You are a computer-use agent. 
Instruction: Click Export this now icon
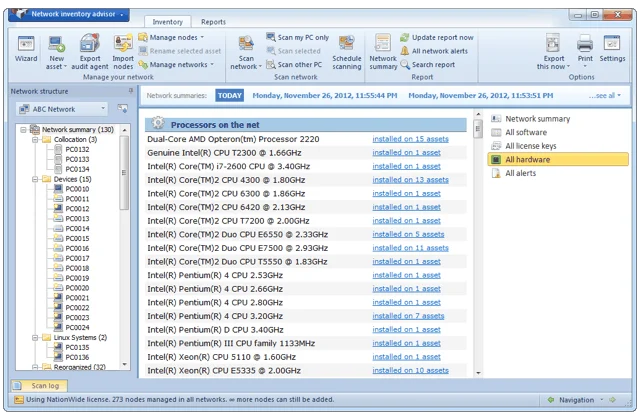point(553,43)
